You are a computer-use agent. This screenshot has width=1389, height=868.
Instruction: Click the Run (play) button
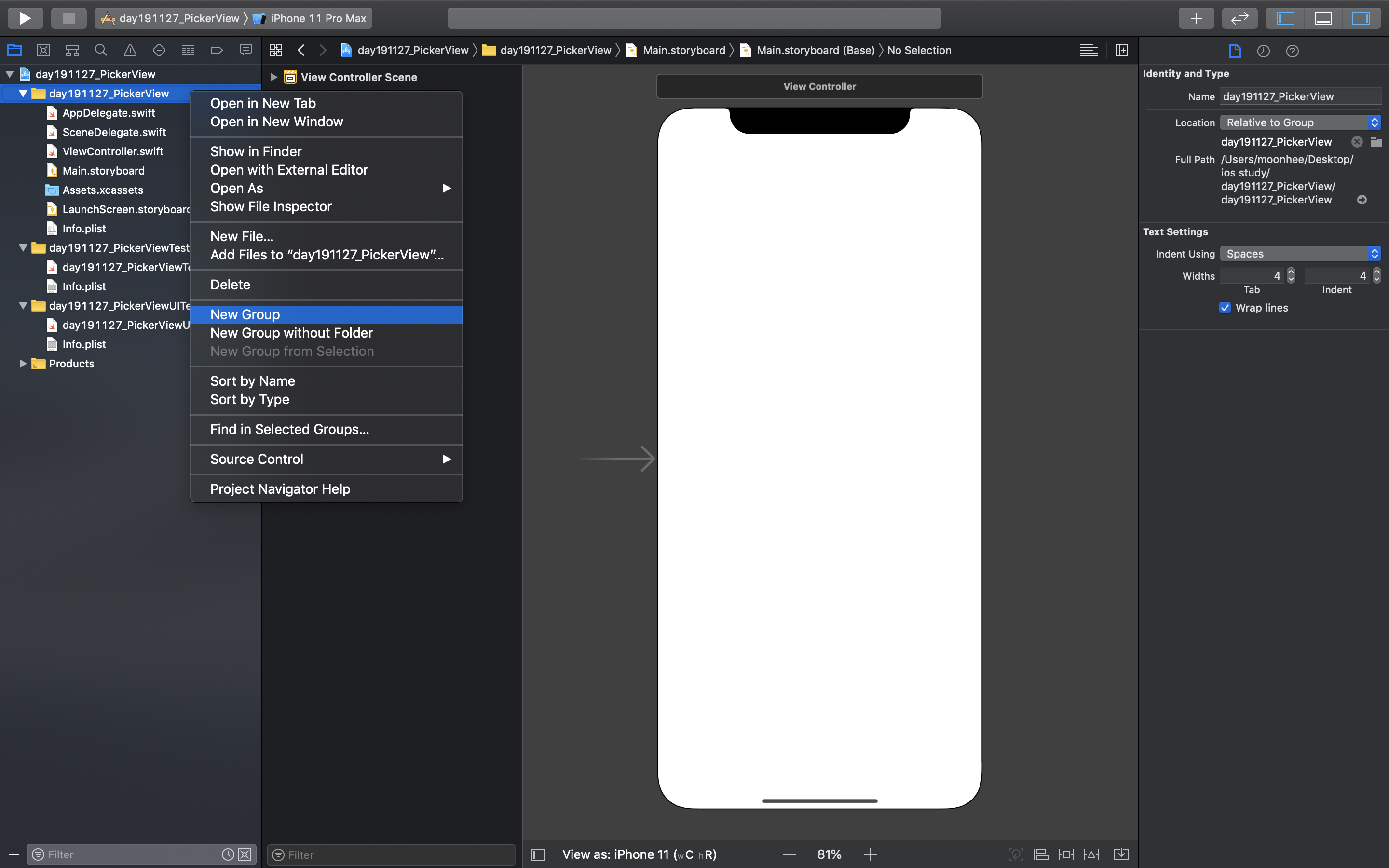point(25,18)
